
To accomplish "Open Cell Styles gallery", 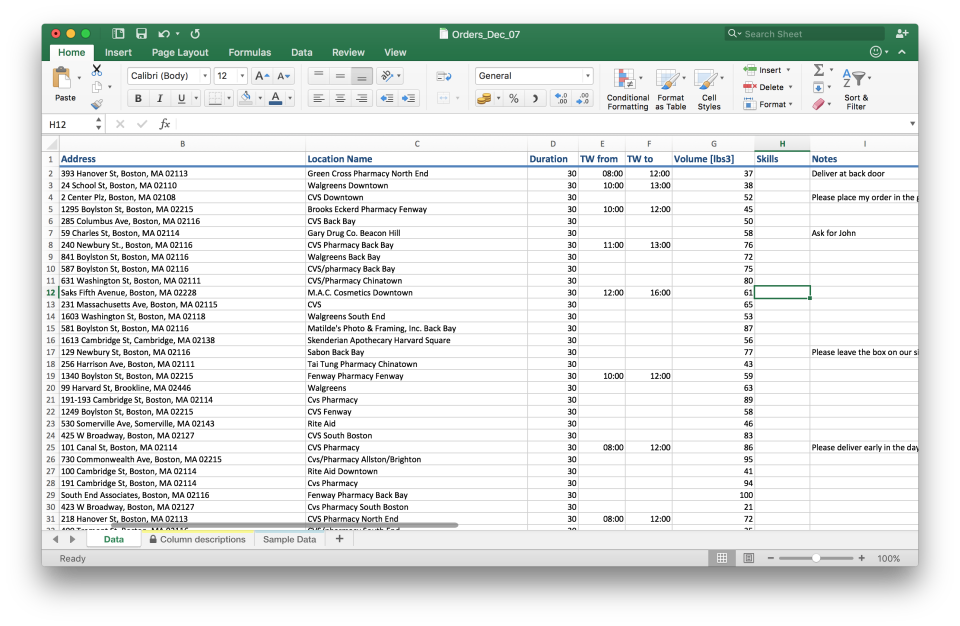I will 709,89.
